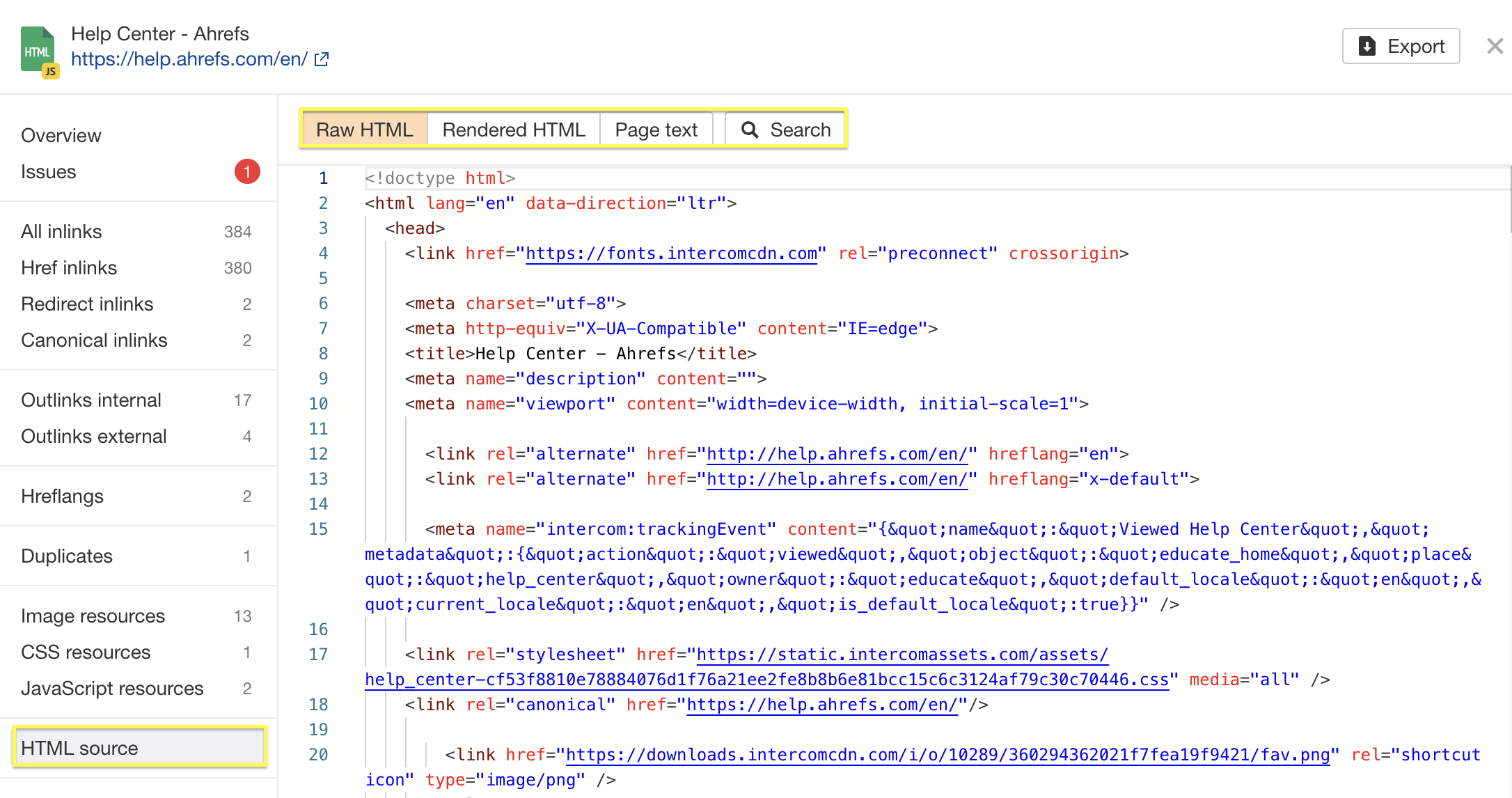The height and width of the screenshot is (798, 1512).
Task: Click the download icon inside the Export button
Action: tap(1367, 46)
